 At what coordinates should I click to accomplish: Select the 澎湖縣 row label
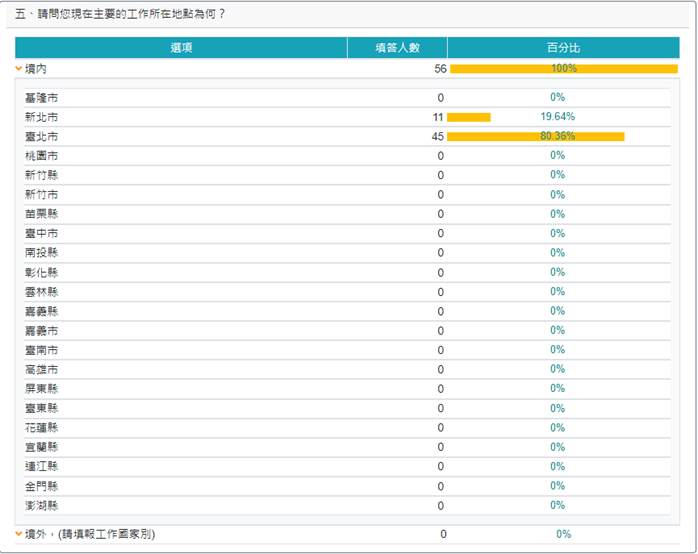click(41, 505)
